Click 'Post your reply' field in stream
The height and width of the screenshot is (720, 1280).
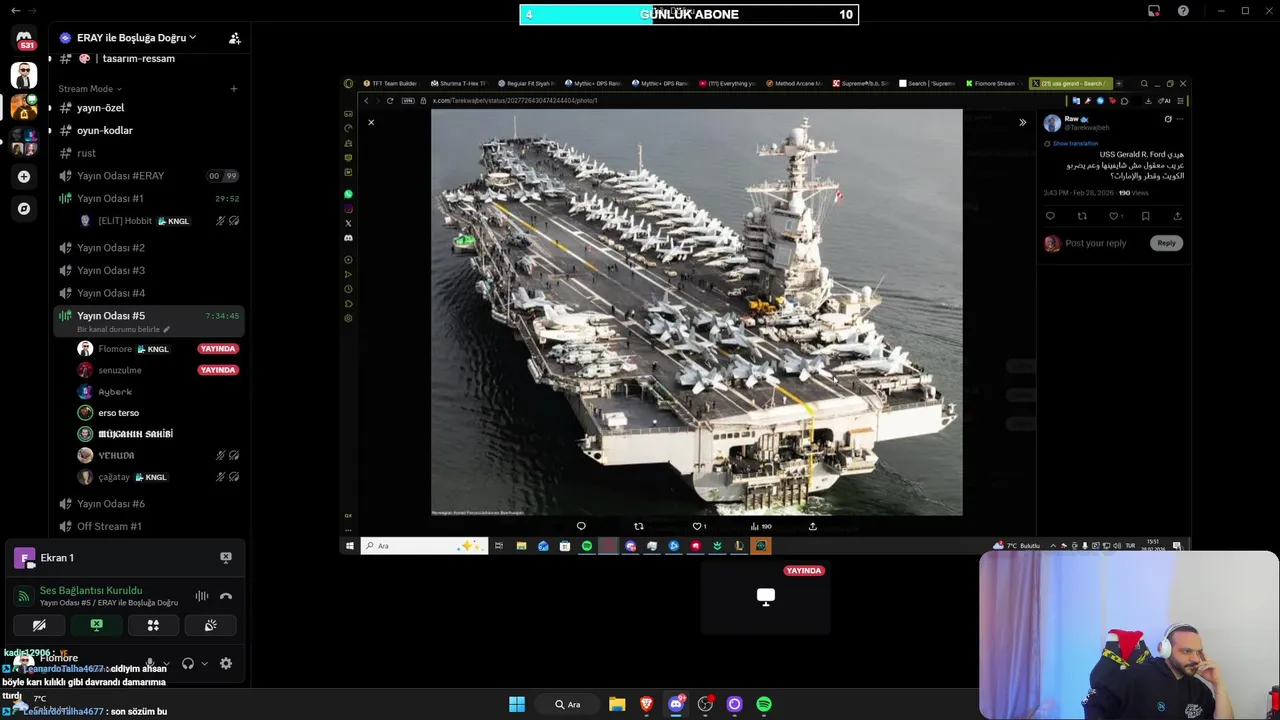tap(1096, 243)
